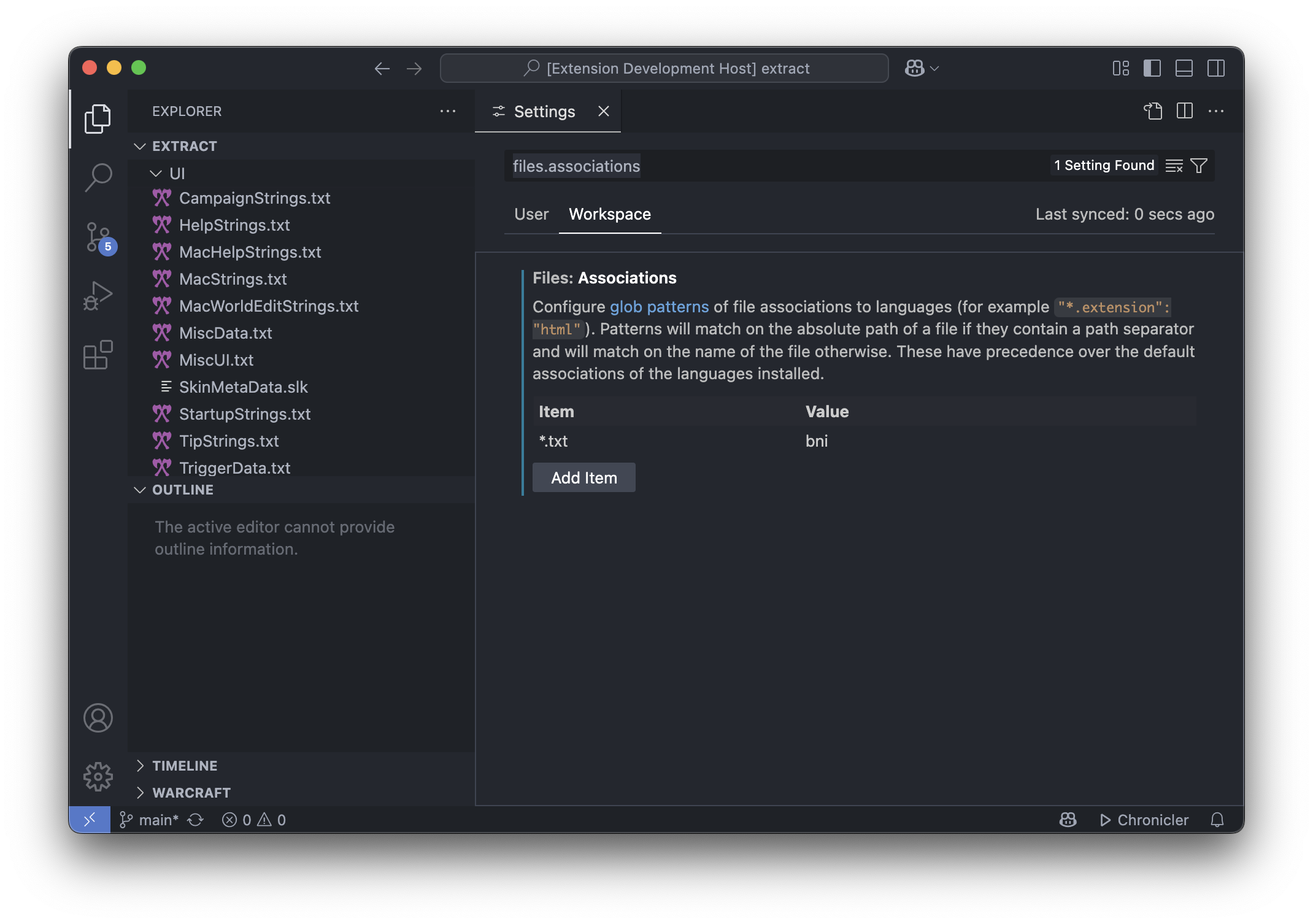The height and width of the screenshot is (924, 1313).
Task: Toggle the secondary side bar
Action: pyautogui.click(x=1215, y=68)
